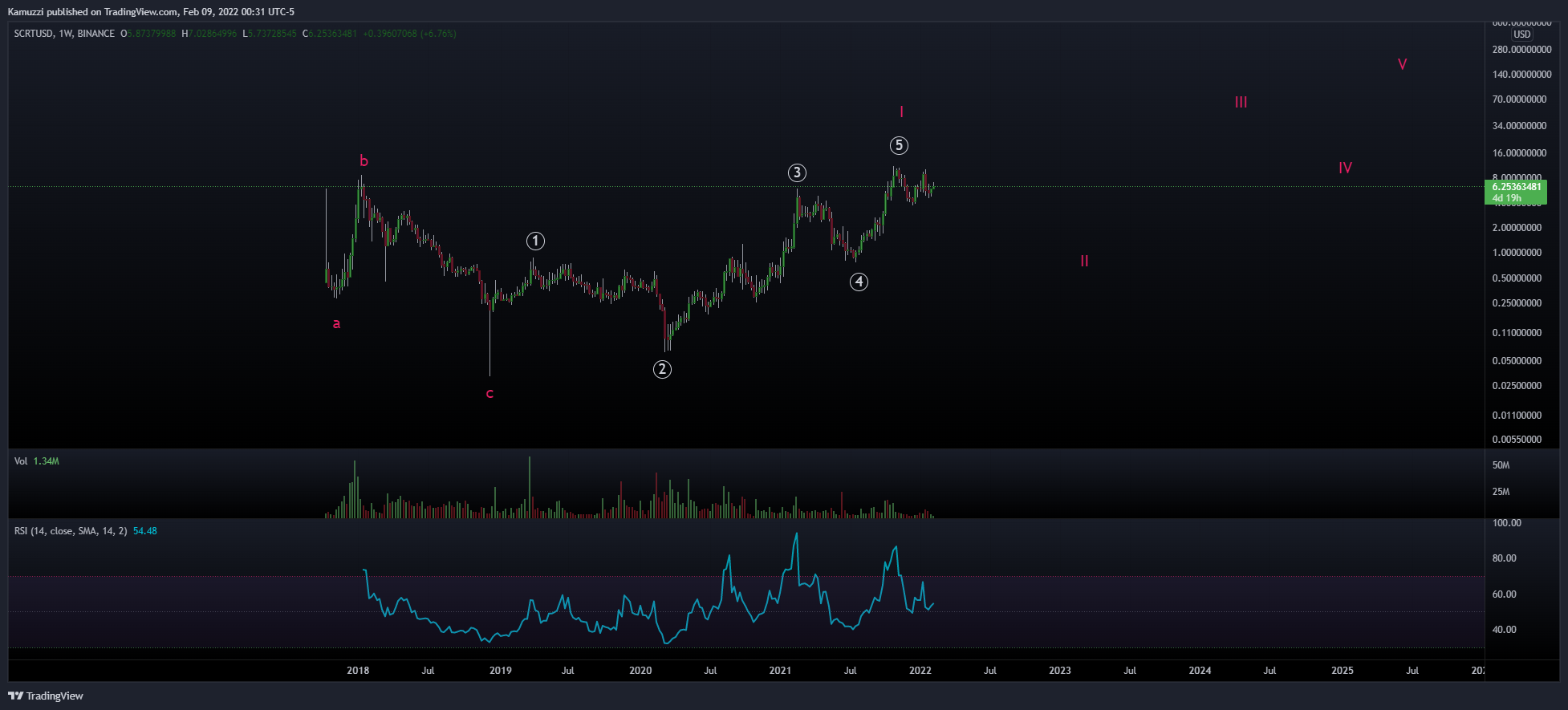Click the 0.00550000 price axis label
This screenshot has height=710, width=1568.
coord(1517,440)
